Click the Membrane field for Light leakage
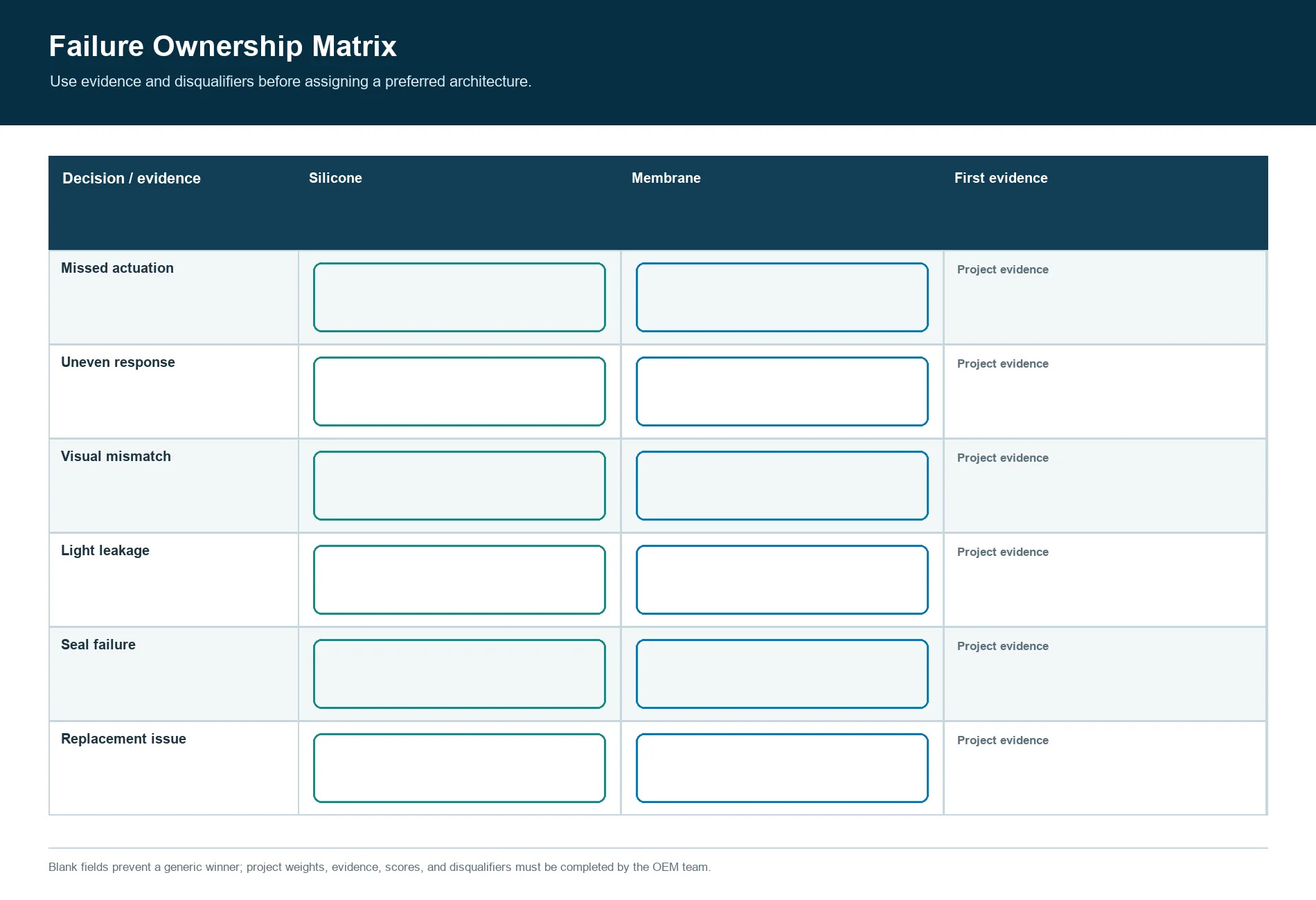 [x=782, y=579]
